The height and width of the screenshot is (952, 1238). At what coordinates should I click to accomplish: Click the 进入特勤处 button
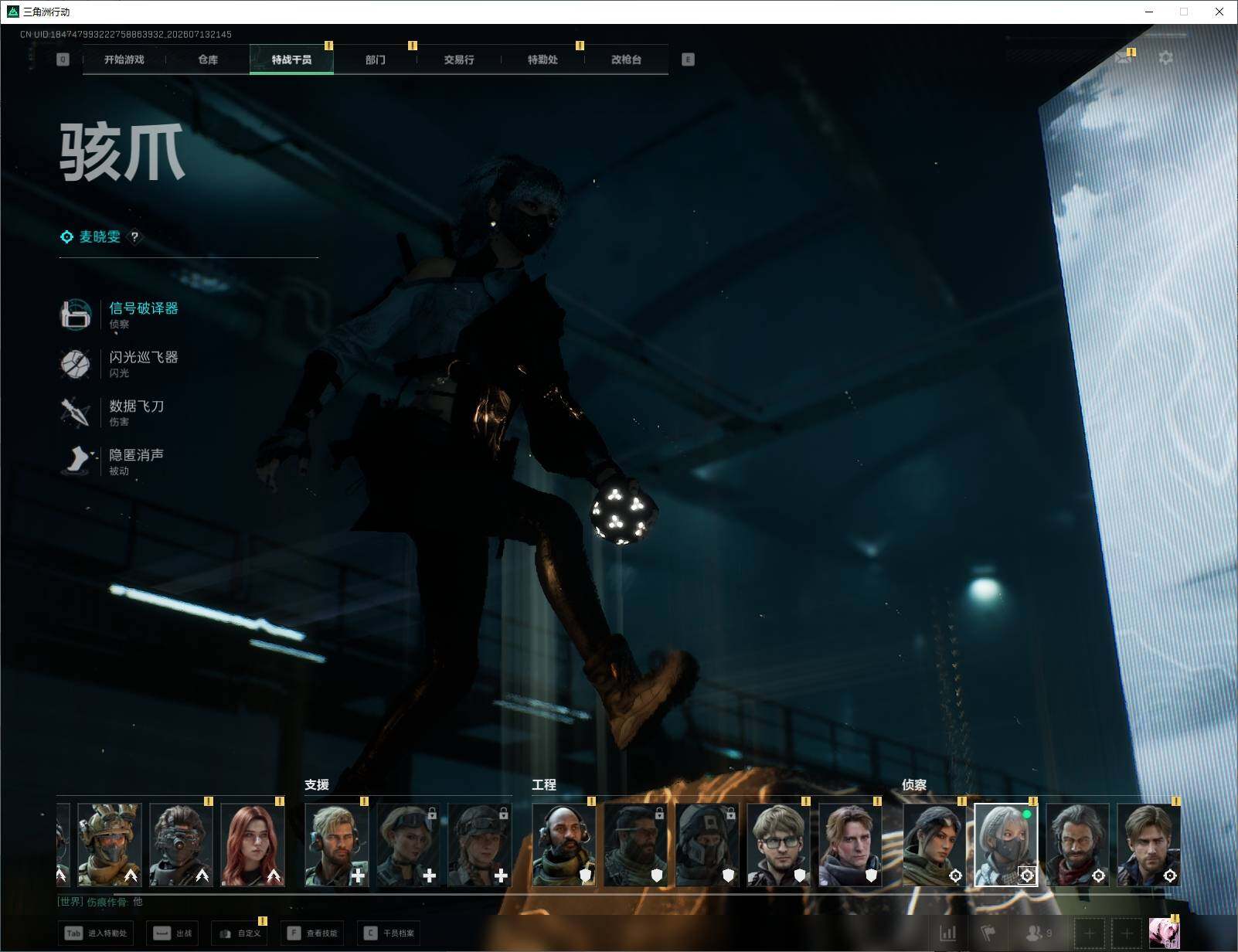click(x=97, y=933)
